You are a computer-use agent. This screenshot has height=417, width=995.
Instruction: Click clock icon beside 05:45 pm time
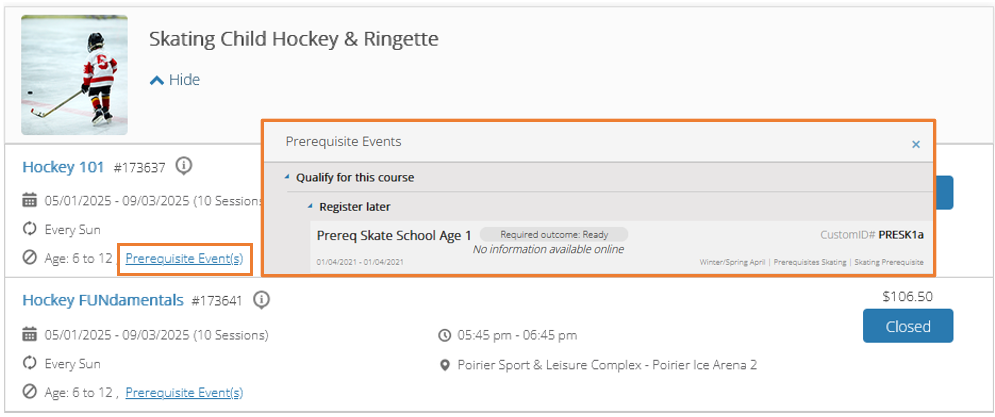[445, 334]
